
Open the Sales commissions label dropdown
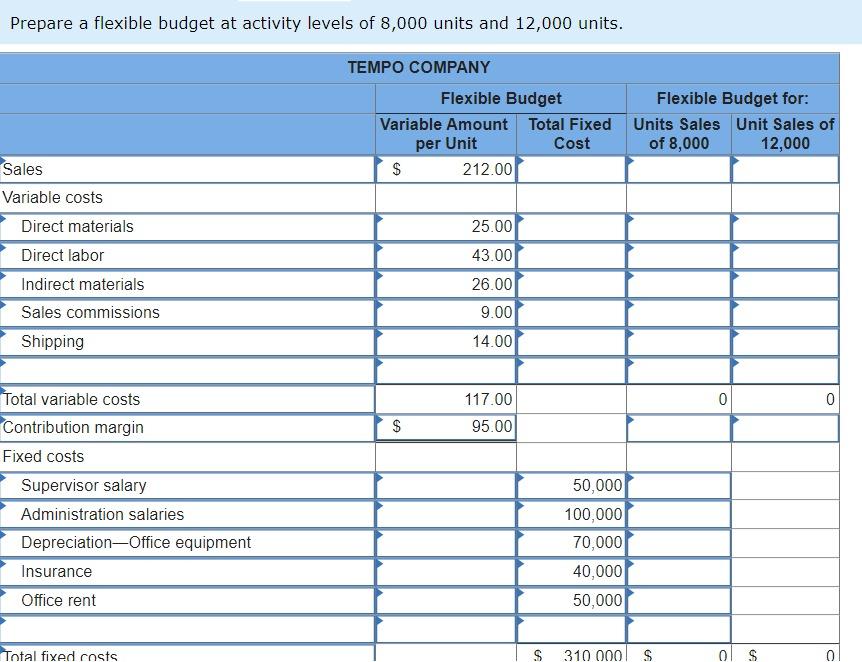click(187, 313)
